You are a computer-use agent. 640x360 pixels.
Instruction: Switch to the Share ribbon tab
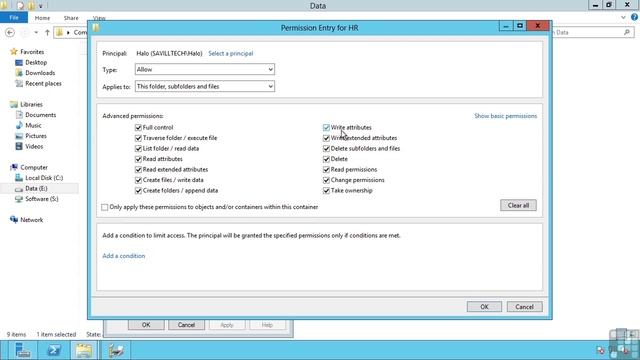tap(71, 18)
